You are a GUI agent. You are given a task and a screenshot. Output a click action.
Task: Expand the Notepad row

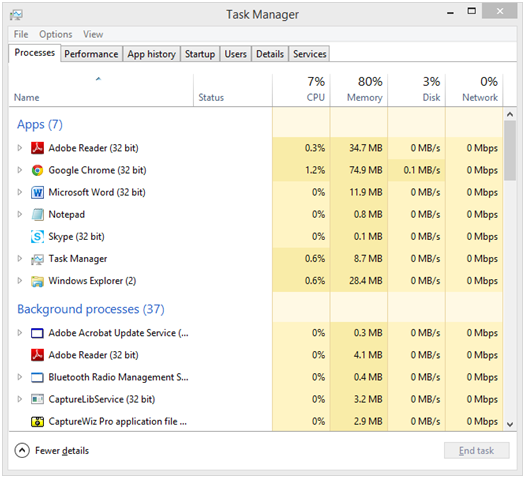pos(19,214)
